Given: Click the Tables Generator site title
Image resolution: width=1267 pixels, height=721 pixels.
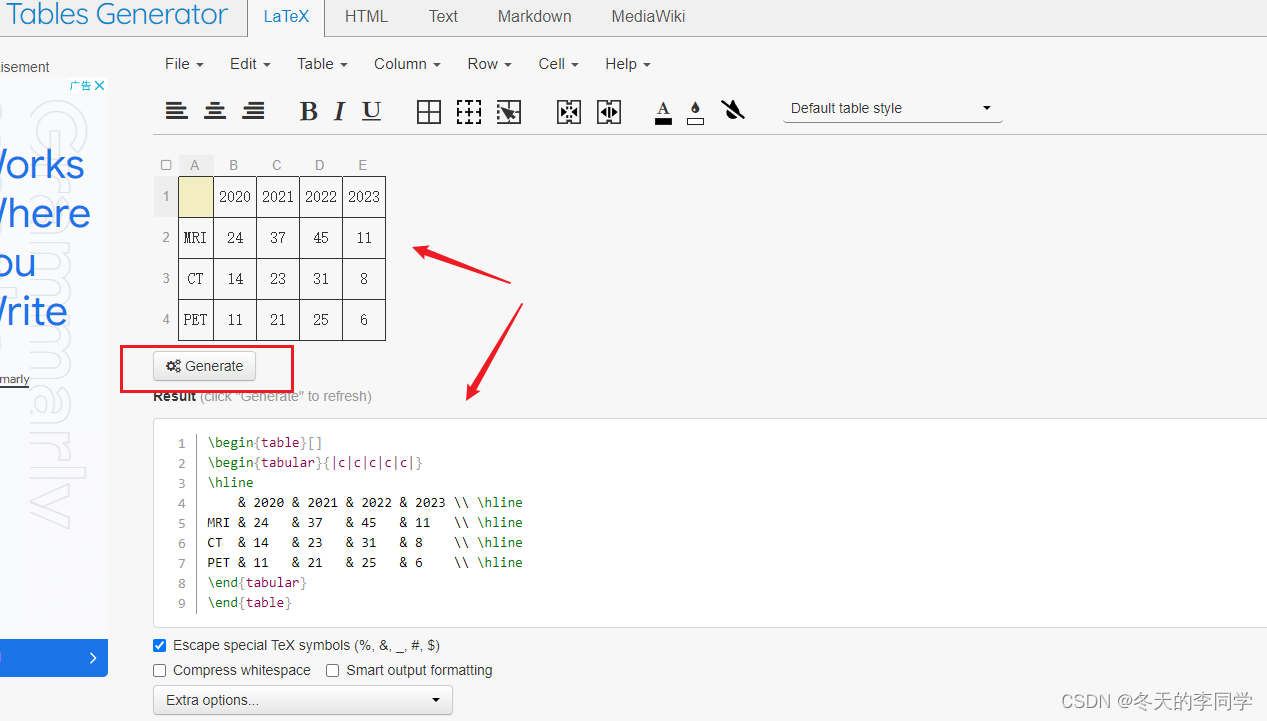Looking at the screenshot, I should (x=117, y=14).
